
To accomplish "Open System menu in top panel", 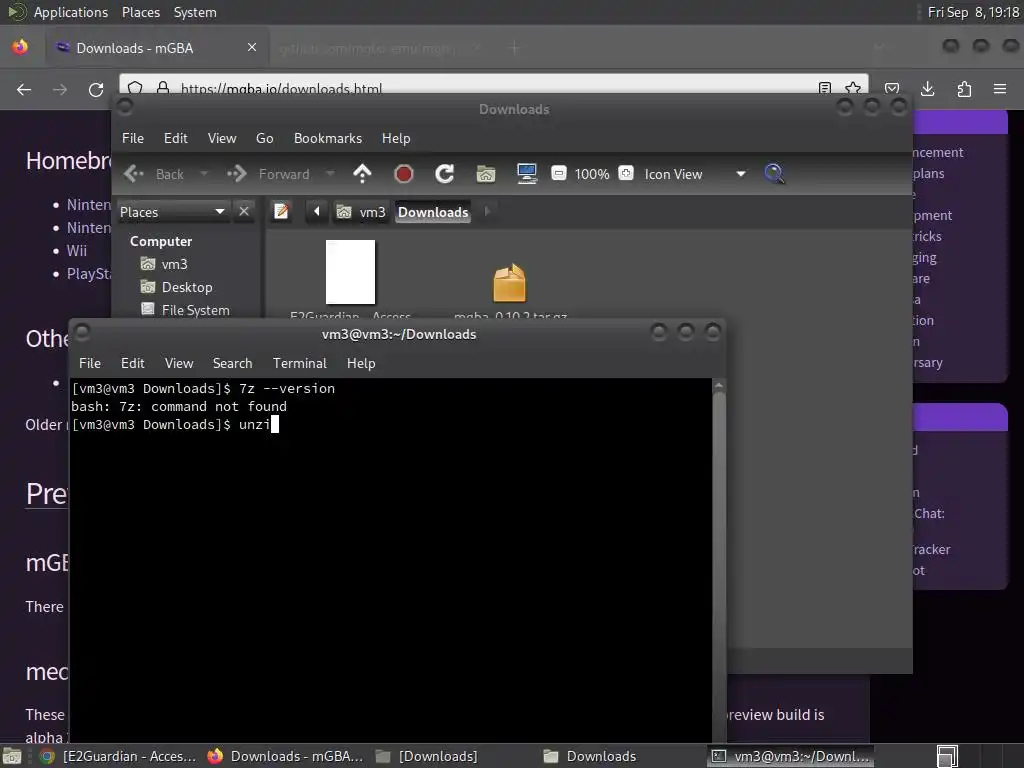I will pyautogui.click(x=195, y=12).
